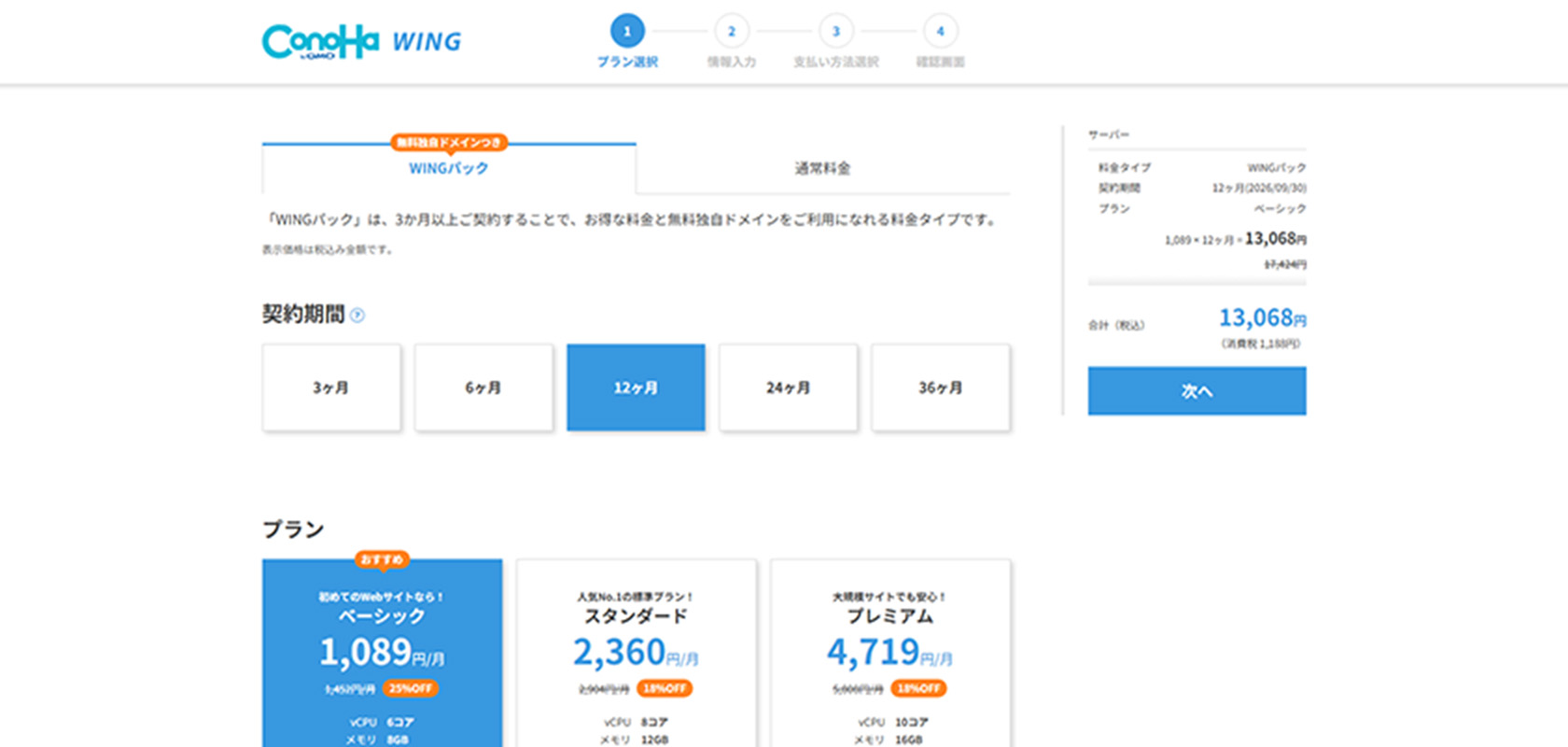Select the スタンダード plan card
The width and height of the screenshot is (1568, 747).
[x=637, y=654]
